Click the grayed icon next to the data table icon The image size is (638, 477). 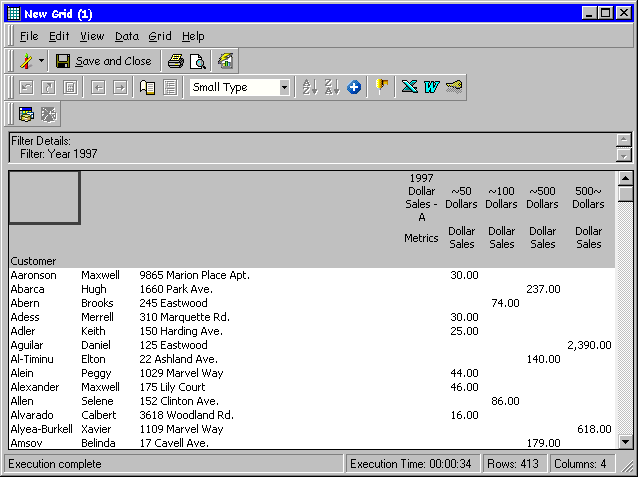(x=48, y=114)
